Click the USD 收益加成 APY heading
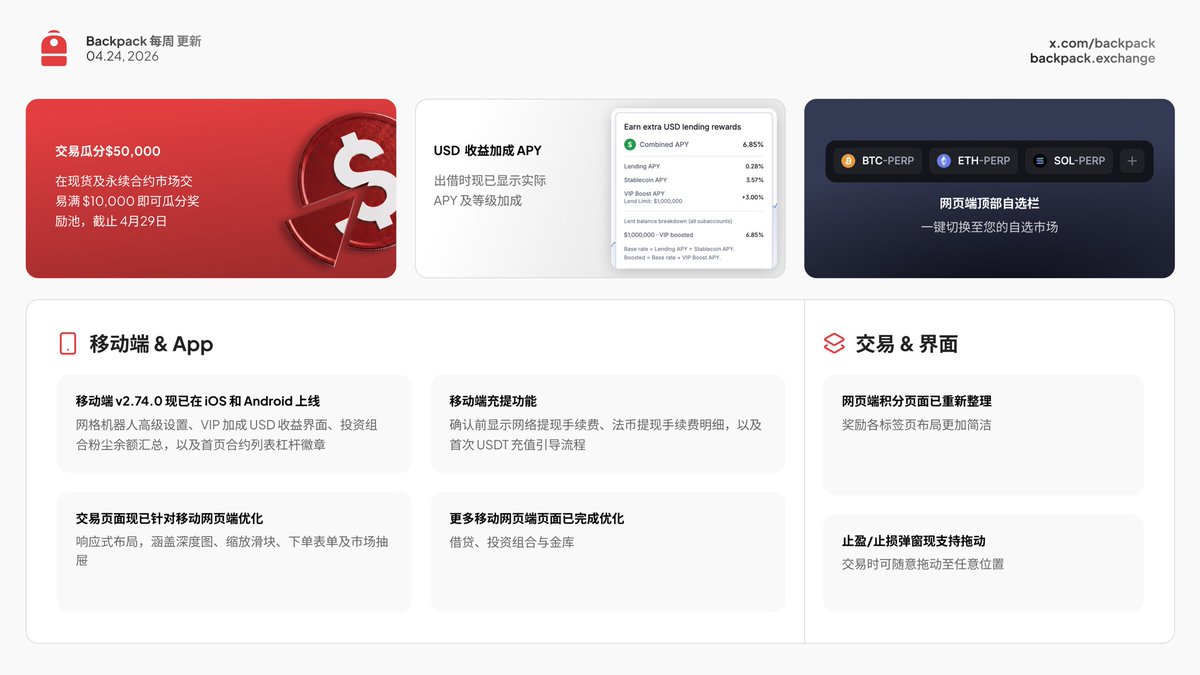 tap(487, 150)
